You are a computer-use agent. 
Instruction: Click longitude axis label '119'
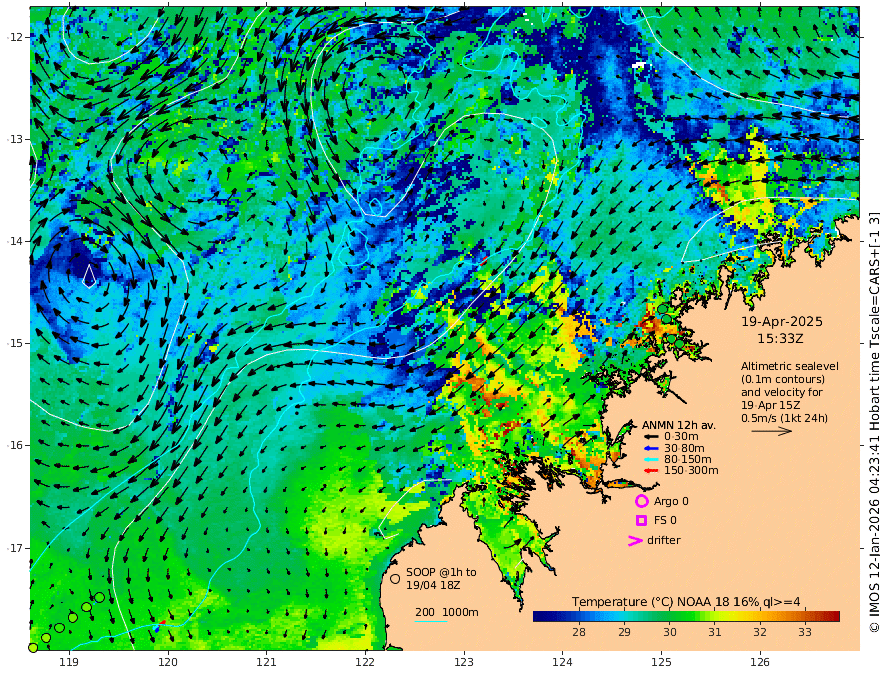point(69,663)
